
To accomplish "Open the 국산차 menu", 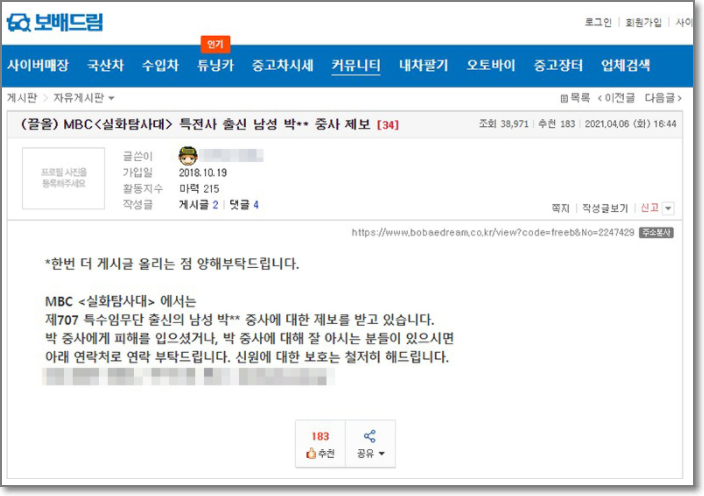I will (x=105, y=66).
